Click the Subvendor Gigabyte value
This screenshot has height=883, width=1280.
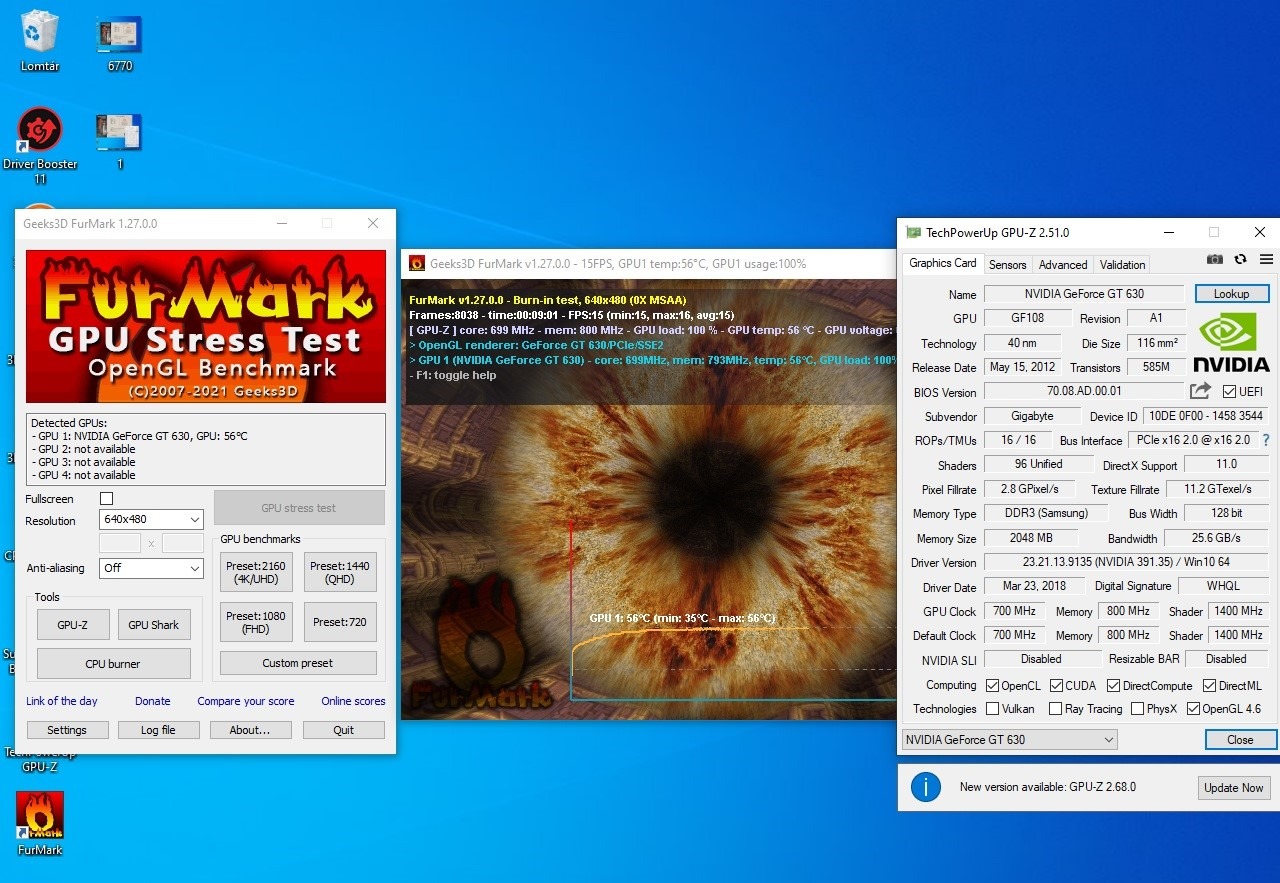coord(1031,415)
